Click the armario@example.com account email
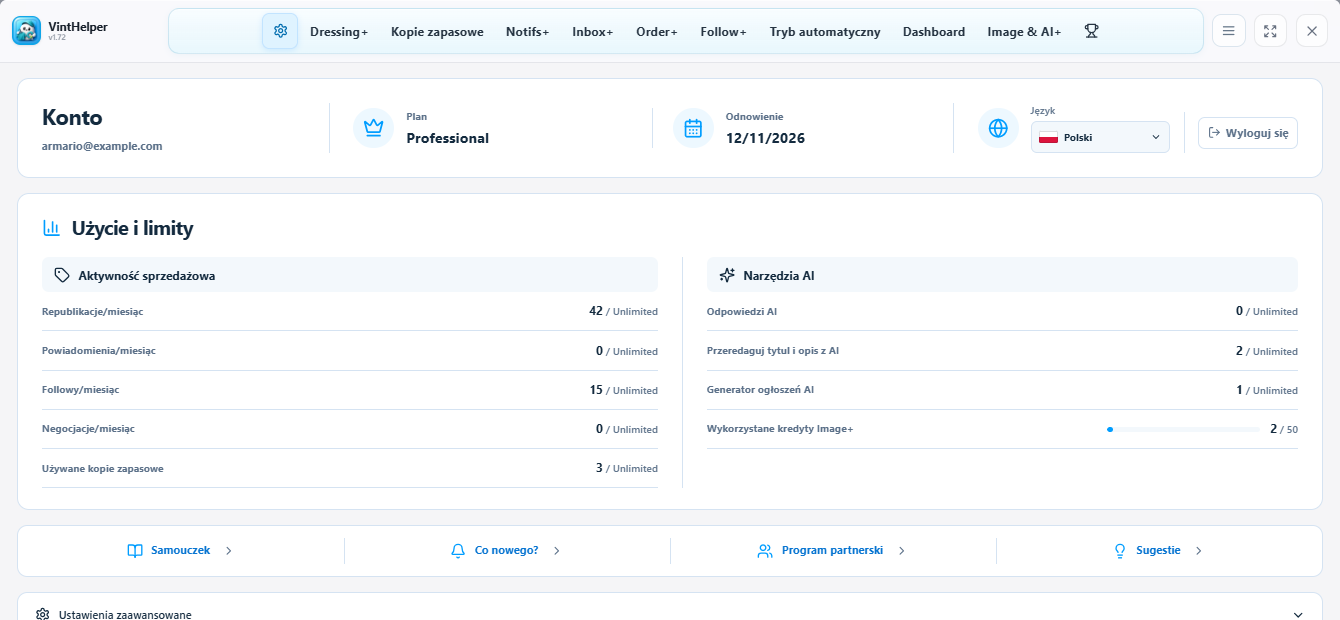This screenshot has height=620, width=1340. 102,146
